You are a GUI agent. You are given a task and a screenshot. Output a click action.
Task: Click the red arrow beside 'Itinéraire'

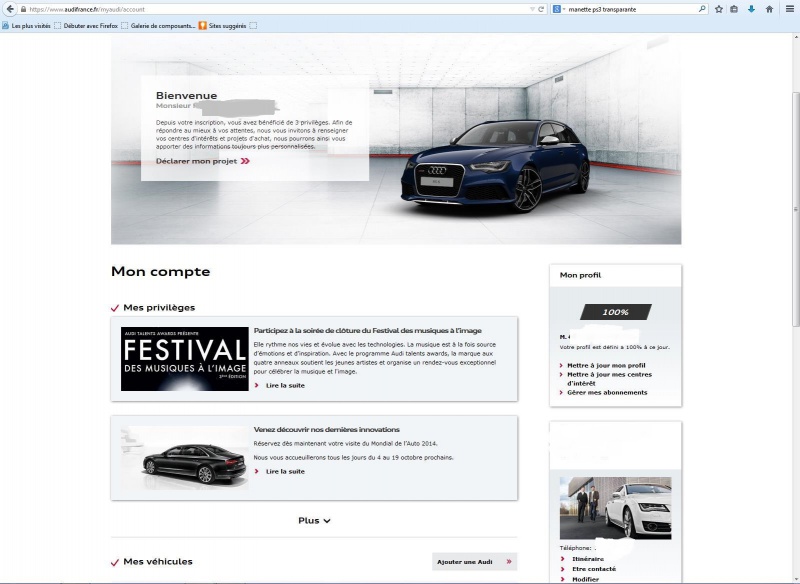coord(563,559)
